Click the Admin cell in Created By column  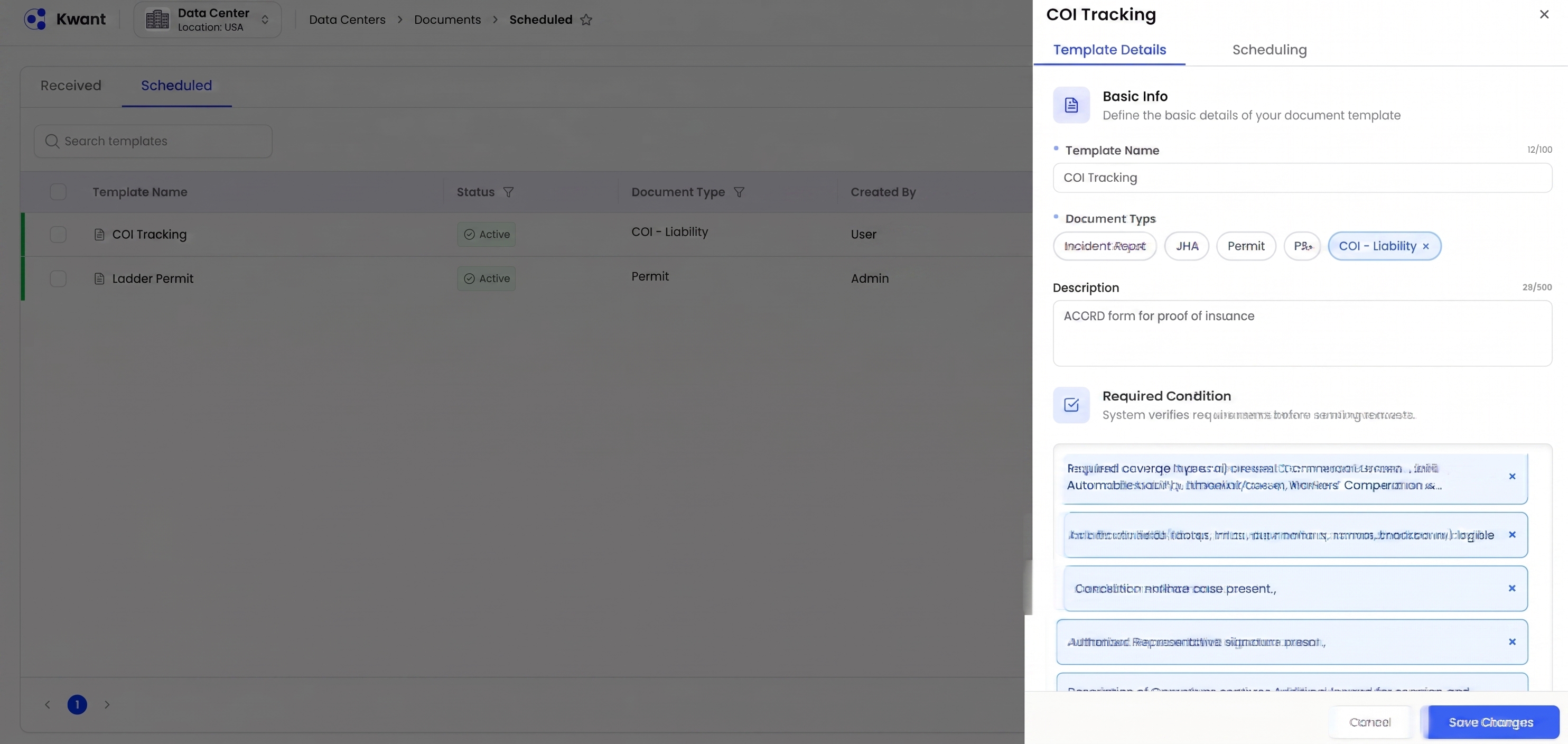click(x=870, y=278)
